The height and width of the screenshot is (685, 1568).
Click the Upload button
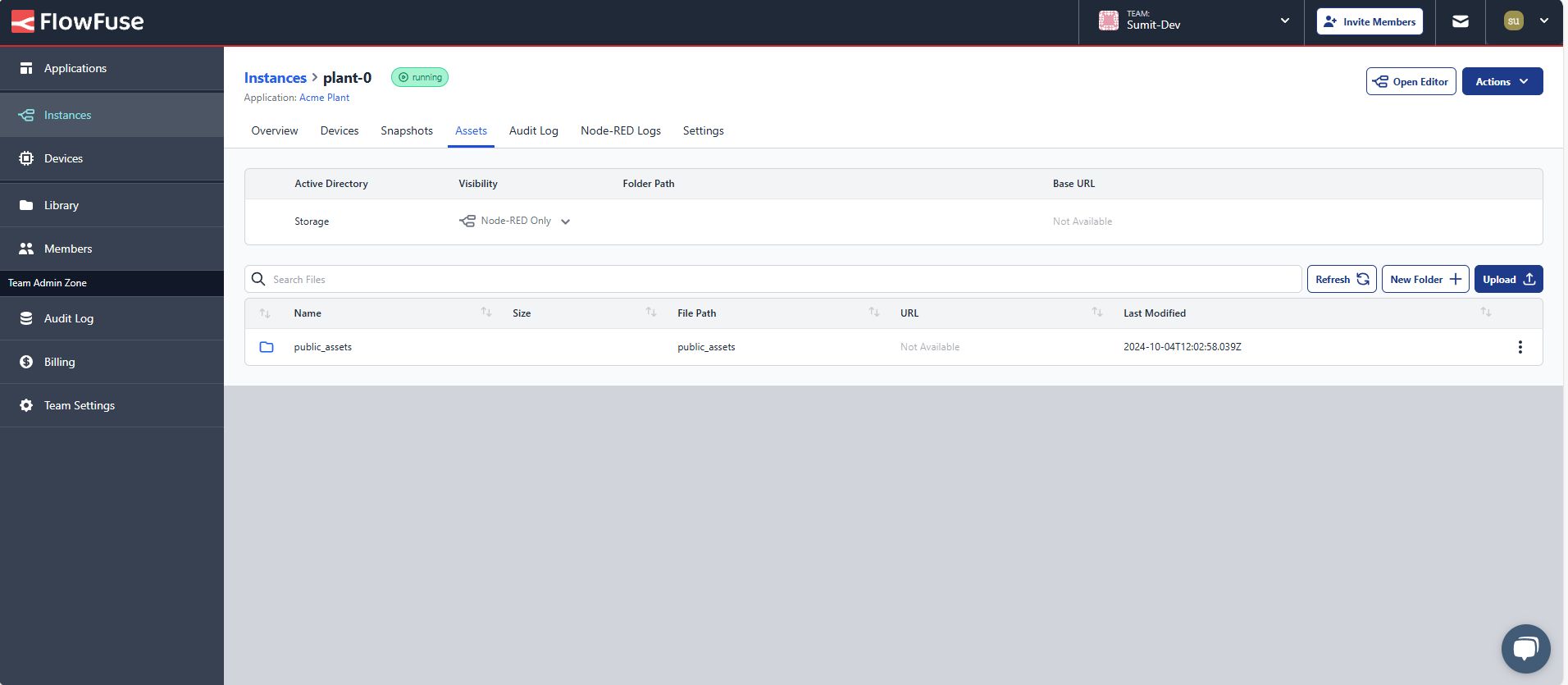pos(1509,279)
